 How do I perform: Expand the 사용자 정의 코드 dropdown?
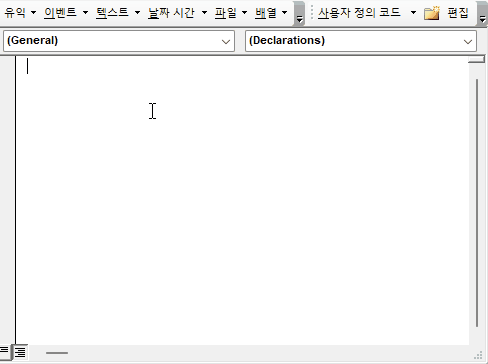[366, 13]
